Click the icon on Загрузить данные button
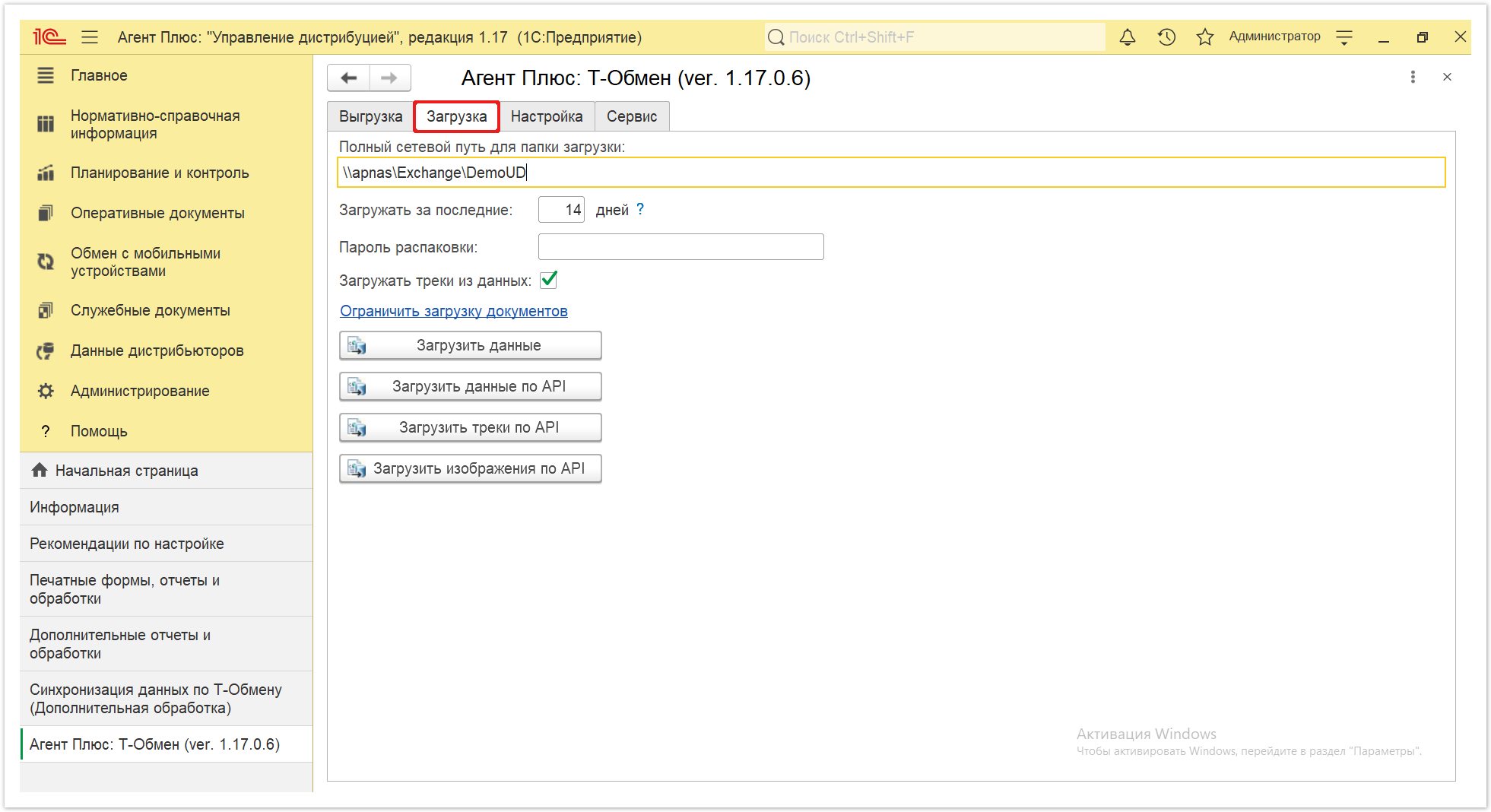 pyautogui.click(x=357, y=346)
